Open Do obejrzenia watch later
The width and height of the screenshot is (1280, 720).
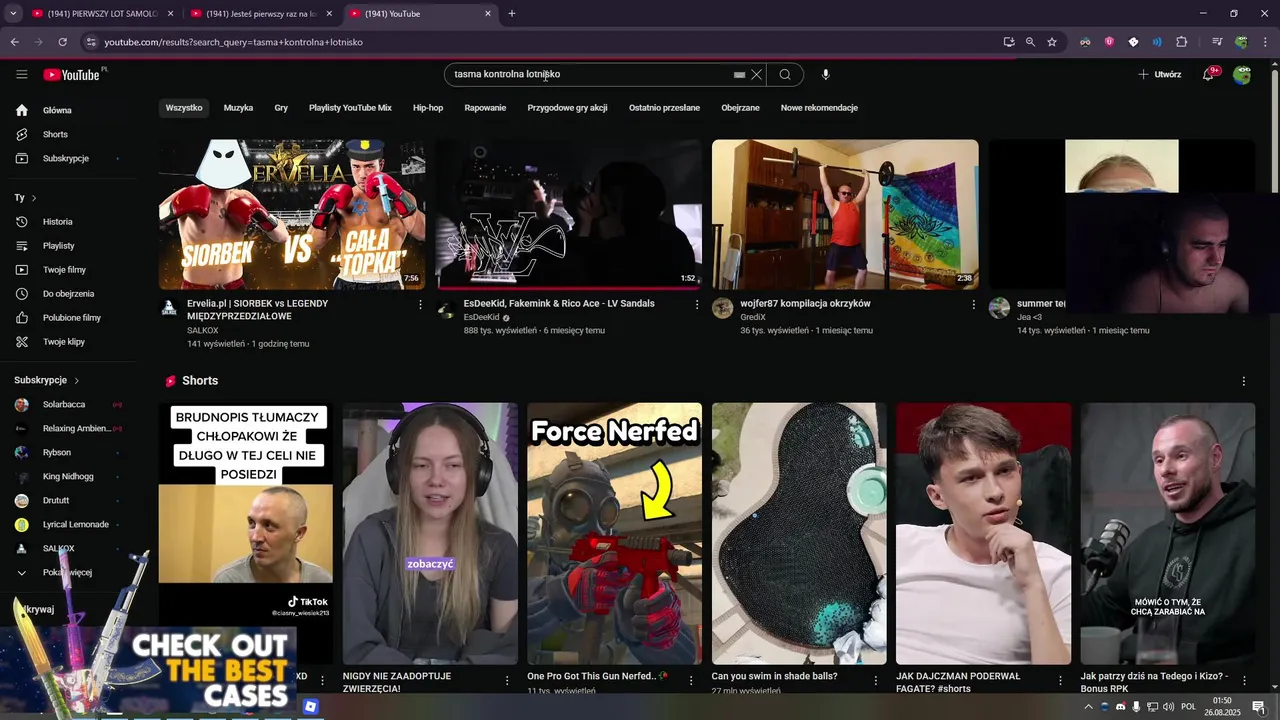(68, 294)
